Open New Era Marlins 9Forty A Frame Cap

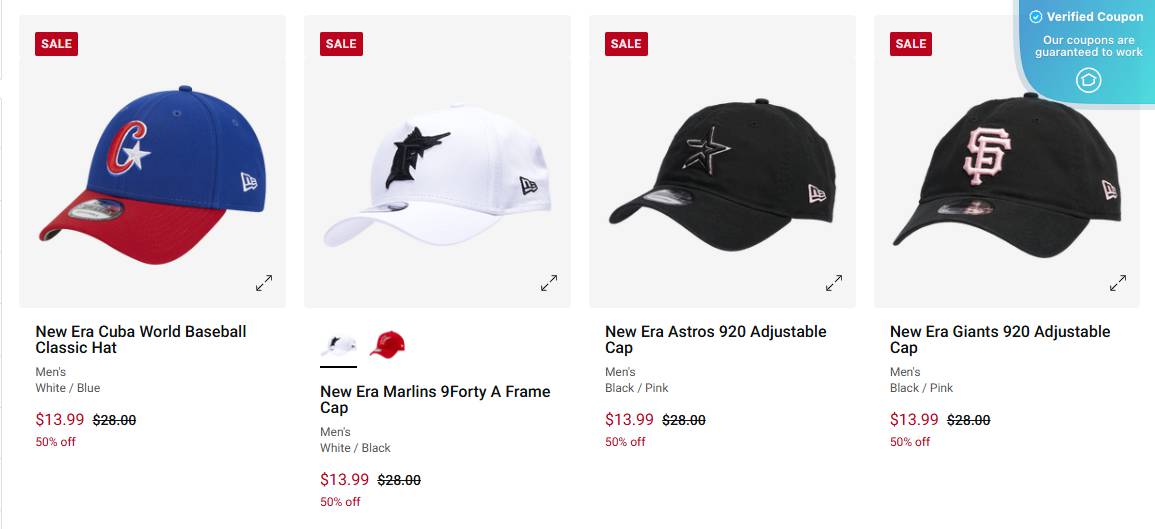point(435,399)
